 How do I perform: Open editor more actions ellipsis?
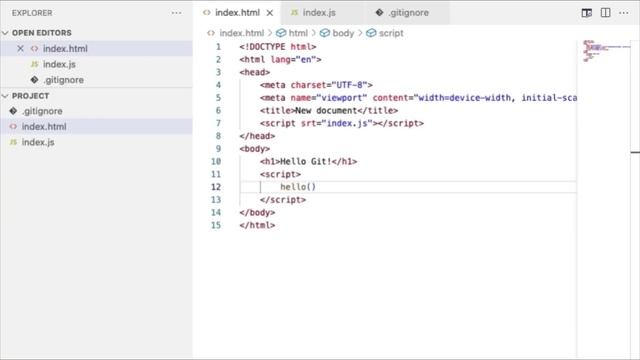pos(624,13)
